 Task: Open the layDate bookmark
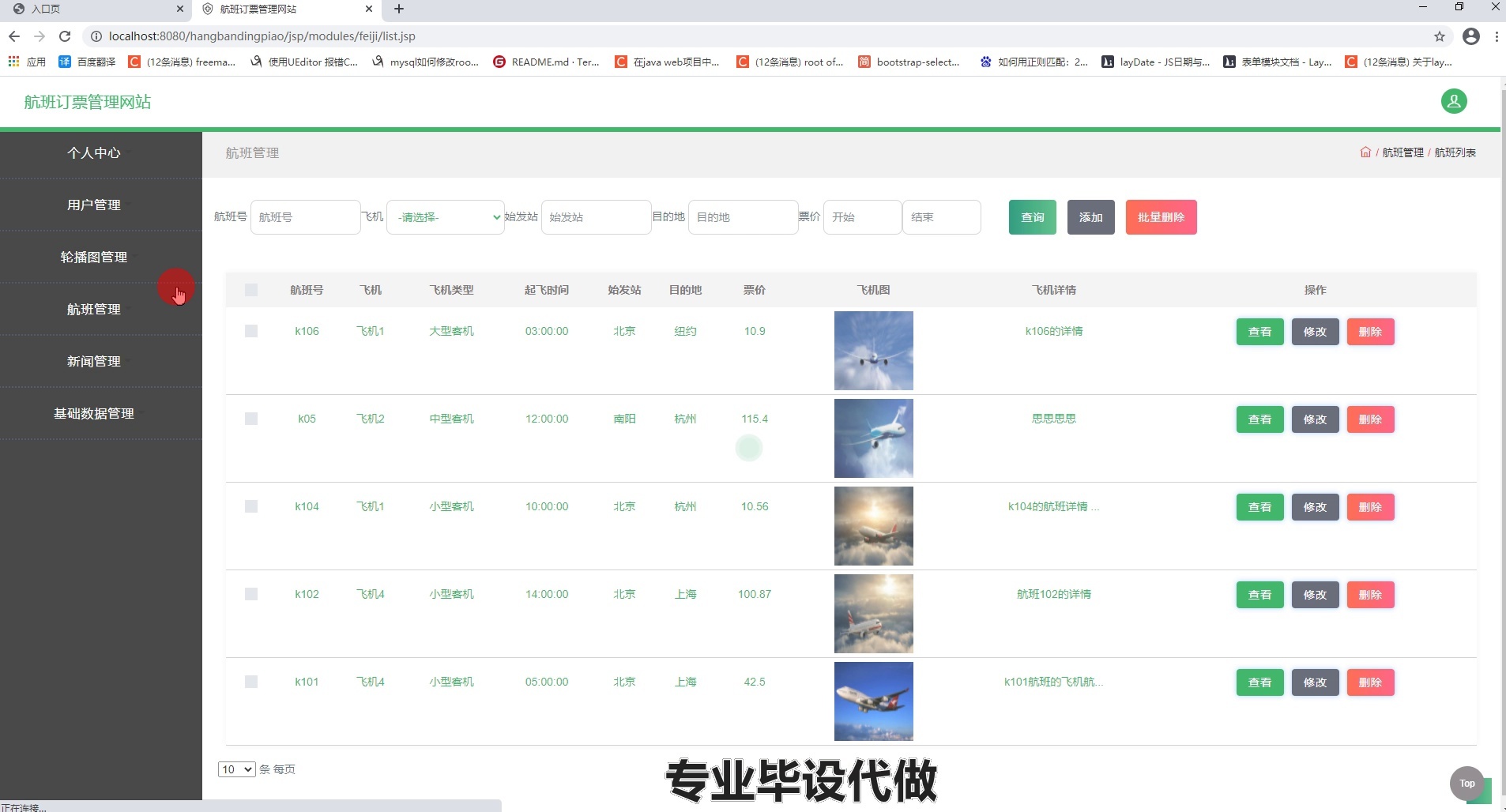(1155, 62)
